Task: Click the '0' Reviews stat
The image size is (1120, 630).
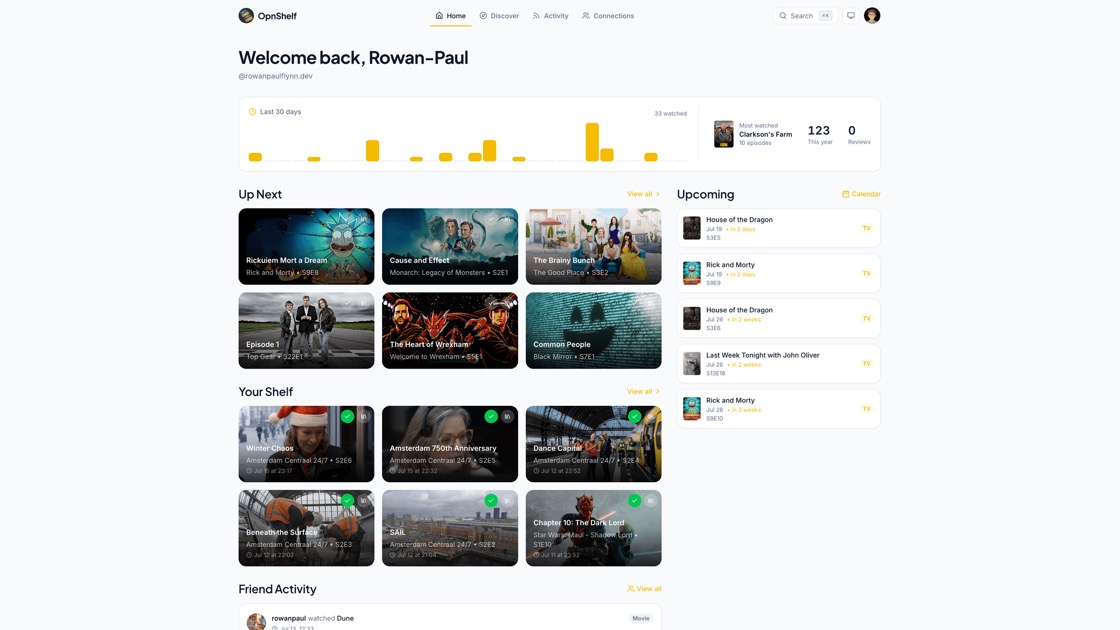Action: pyautogui.click(x=851, y=131)
